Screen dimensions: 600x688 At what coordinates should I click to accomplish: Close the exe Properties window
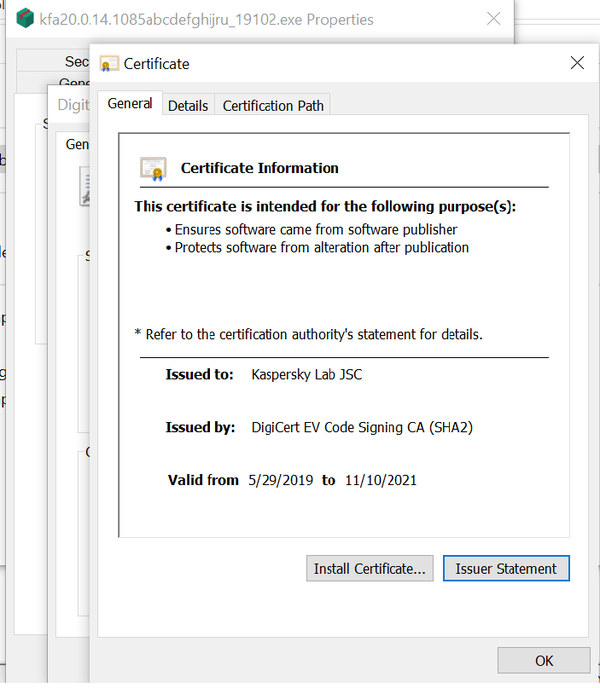[493, 19]
